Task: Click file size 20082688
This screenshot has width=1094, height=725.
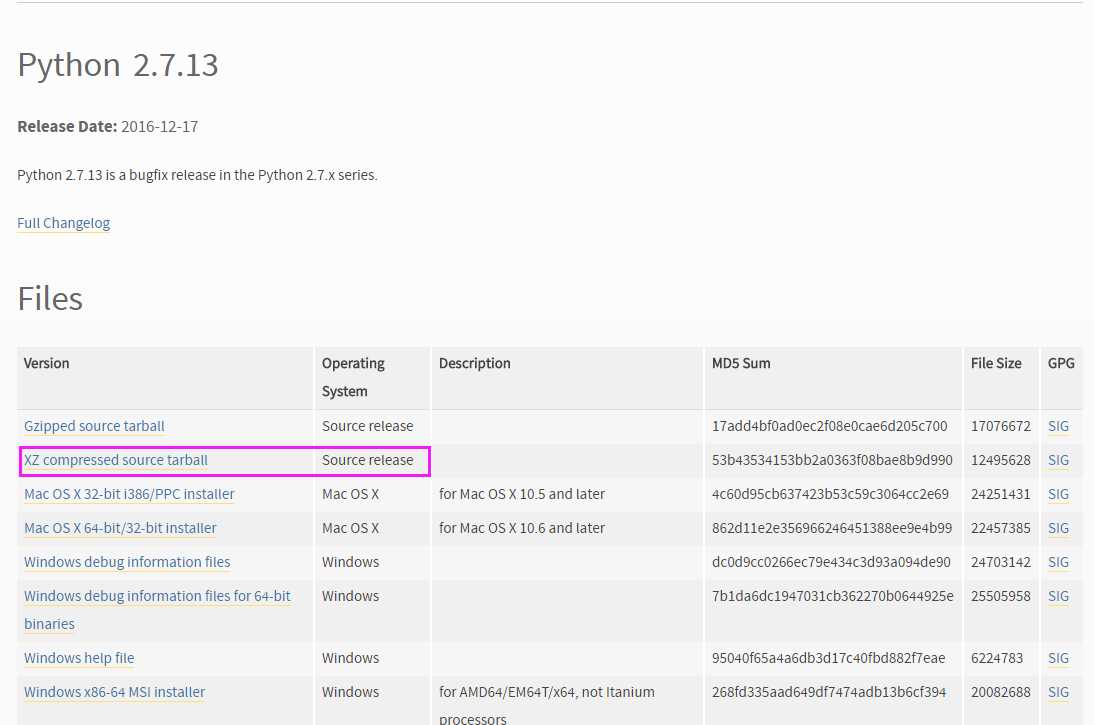Action: [1001, 692]
